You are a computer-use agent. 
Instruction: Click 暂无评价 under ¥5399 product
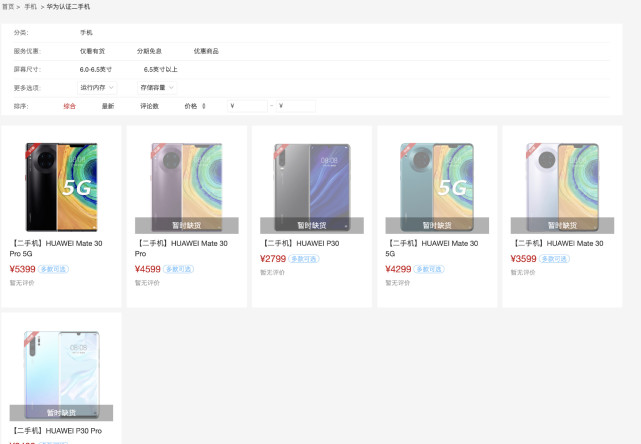22,283
